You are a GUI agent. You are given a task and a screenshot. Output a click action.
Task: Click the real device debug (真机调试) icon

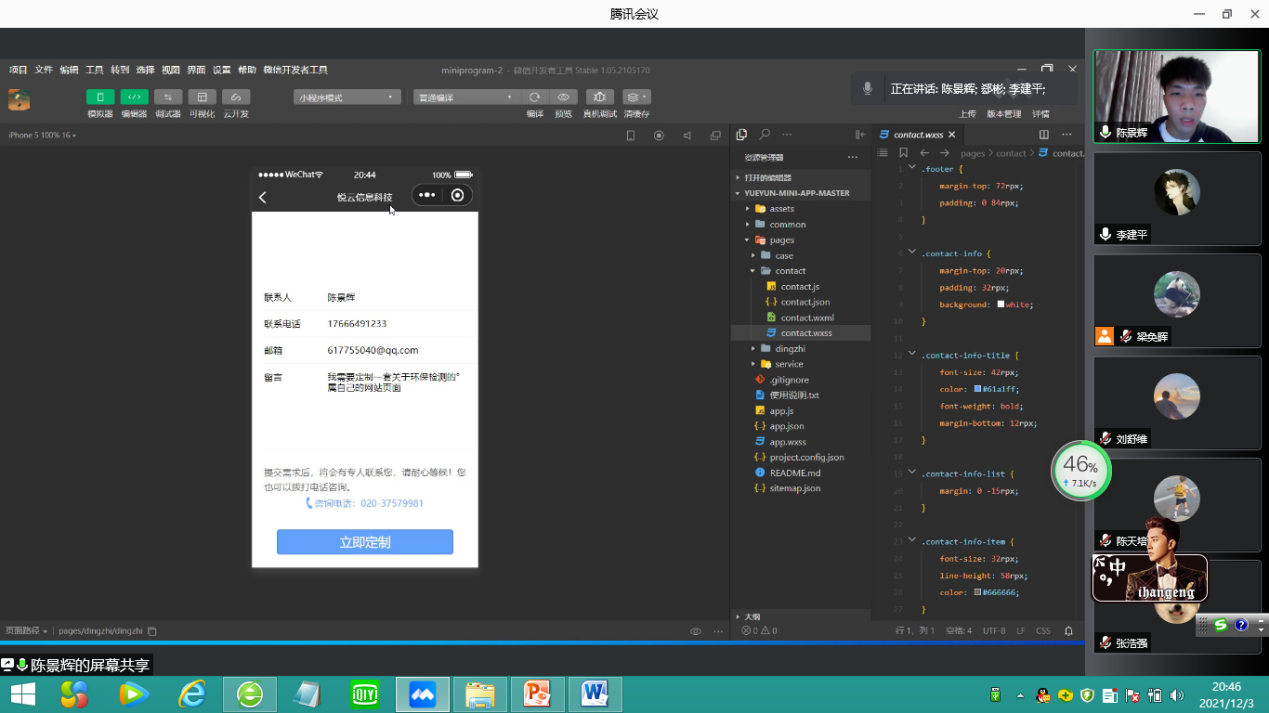click(x=600, y=97)
